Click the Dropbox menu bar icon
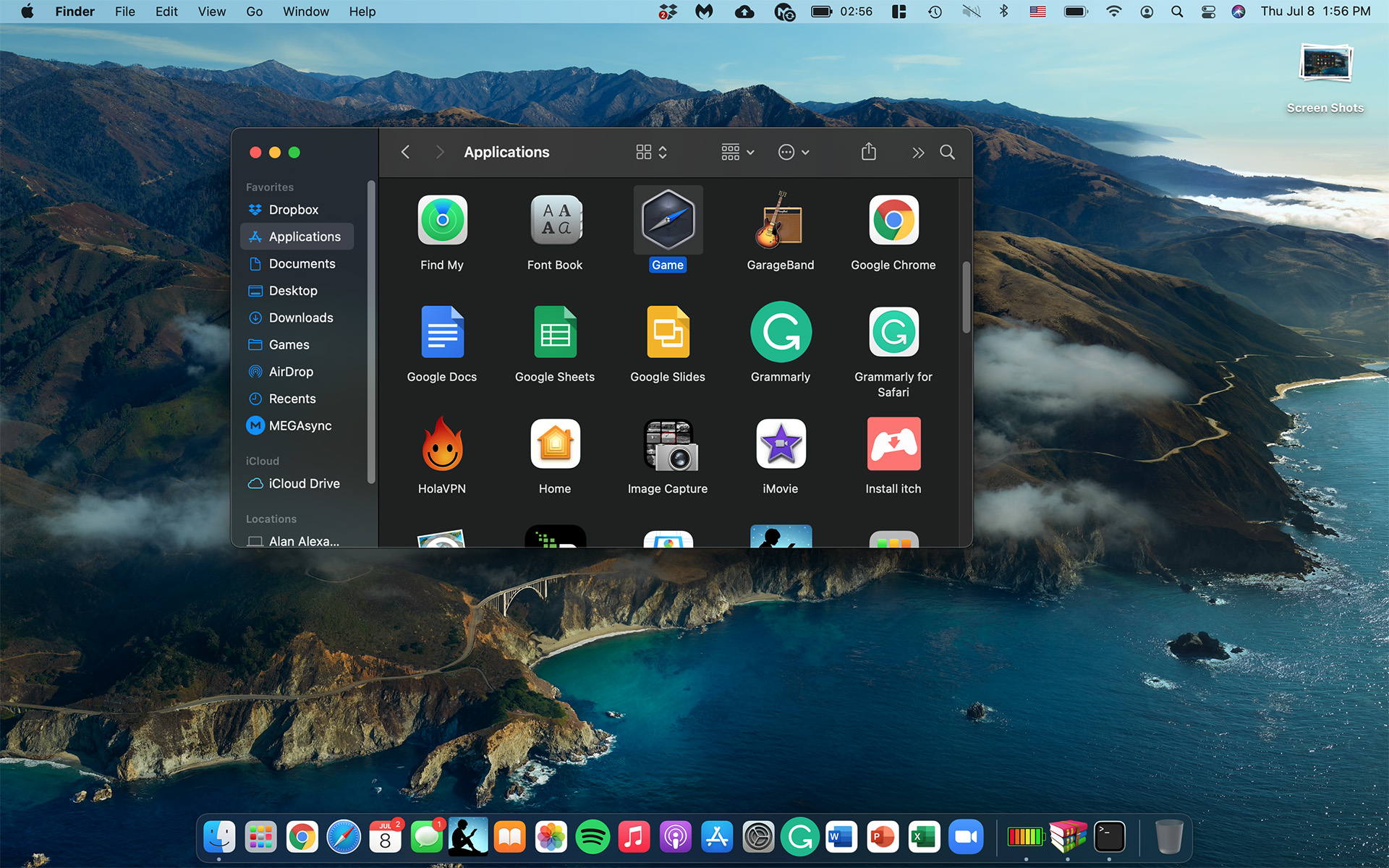 pyautogui.click(x=668, y=12)
